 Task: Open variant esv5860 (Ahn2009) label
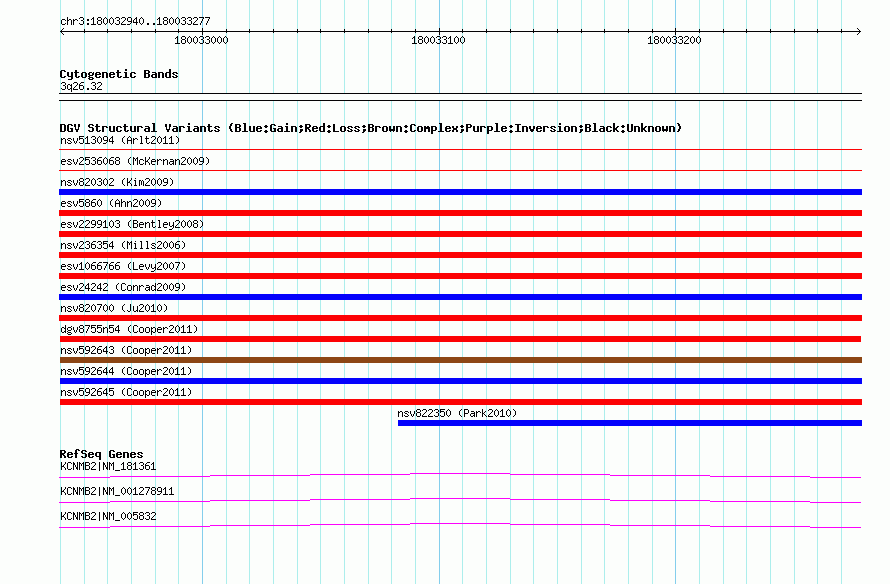tap(111, 203)
